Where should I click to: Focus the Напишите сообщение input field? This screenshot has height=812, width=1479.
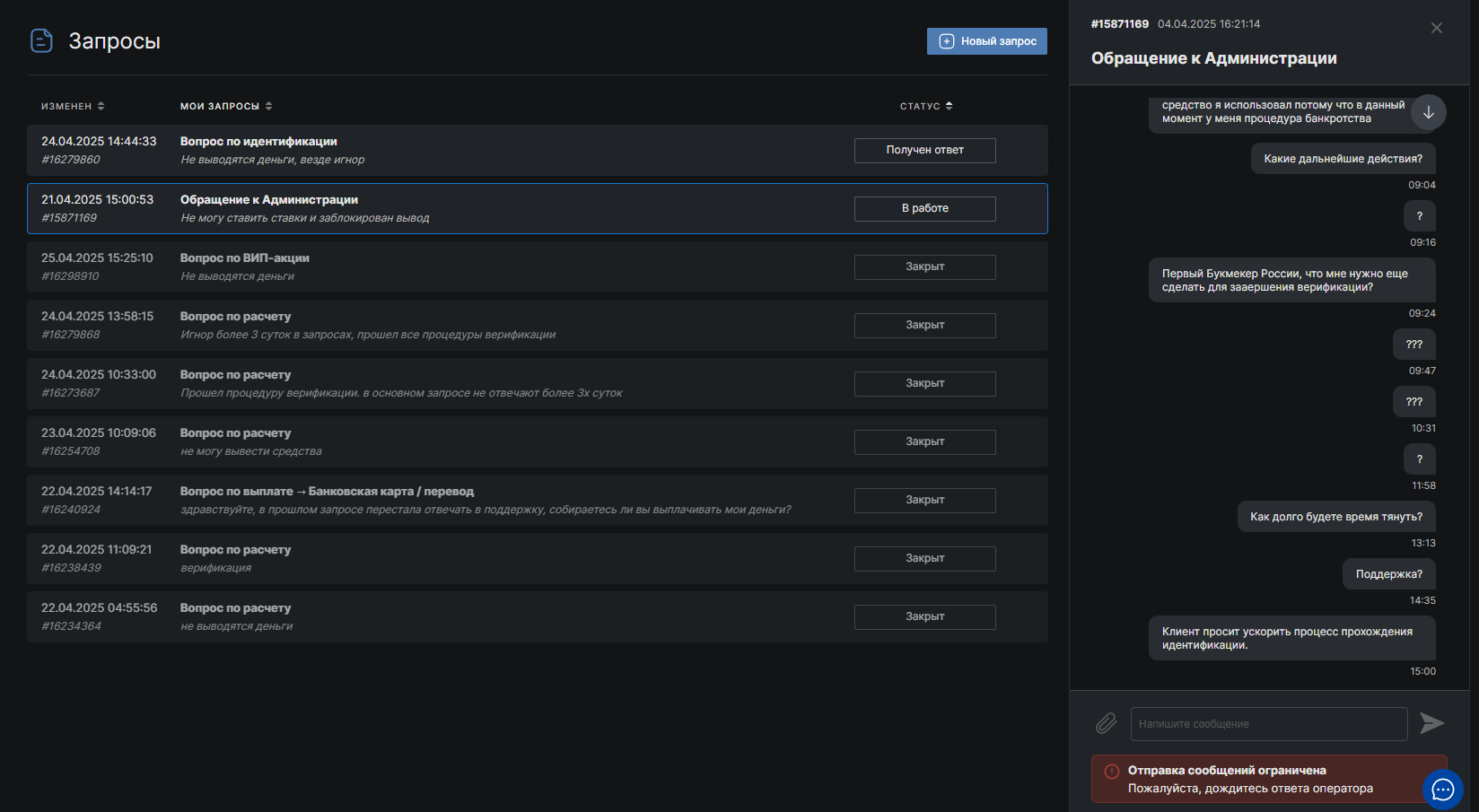(x=1268, y=724)
